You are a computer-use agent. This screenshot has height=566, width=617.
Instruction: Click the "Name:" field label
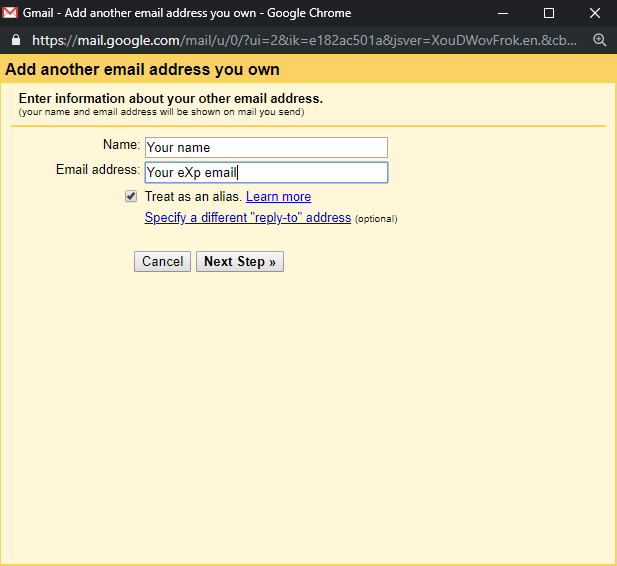tap(121, 144)
